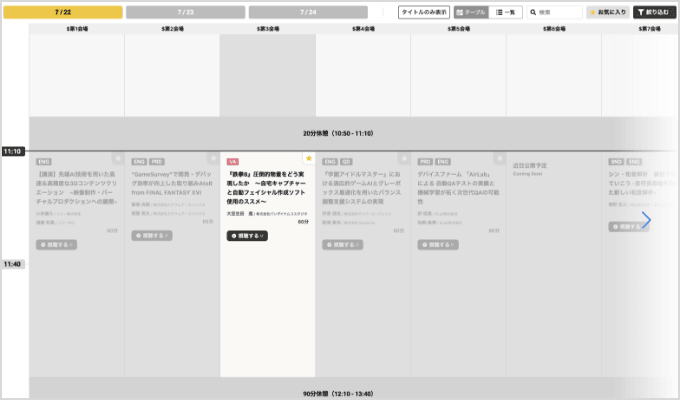680x400 pixels.
Task: Switch to the 7/24 date tab
Action: tap(308, 12)
